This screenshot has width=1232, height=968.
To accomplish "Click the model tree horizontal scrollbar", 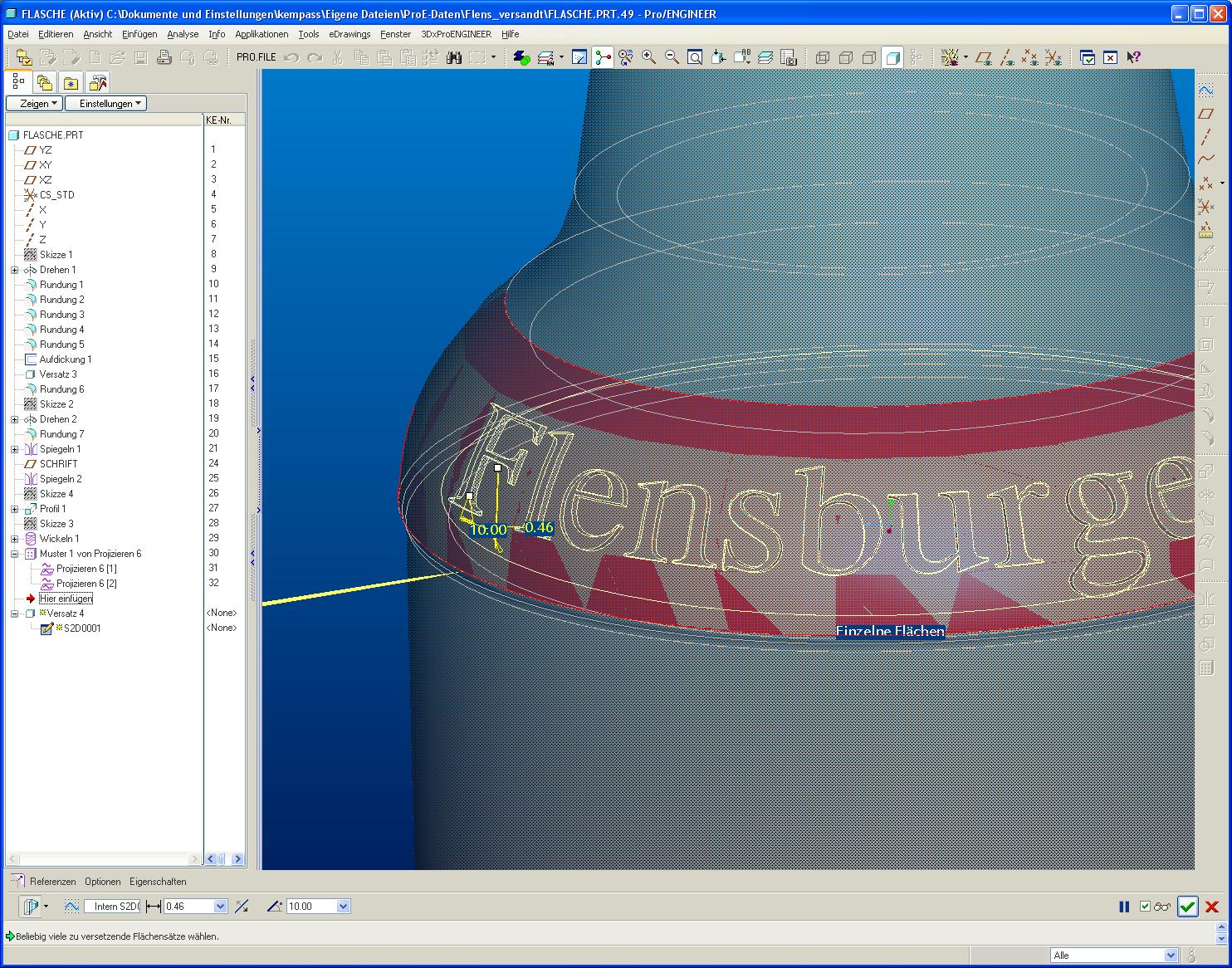I will 103,859.
